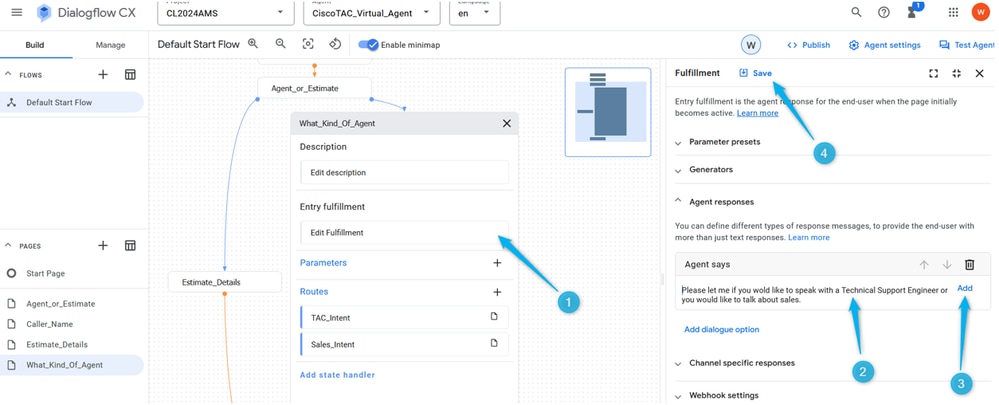
Task: Select Caller_Name page
Action: click(x=72, y=324)
